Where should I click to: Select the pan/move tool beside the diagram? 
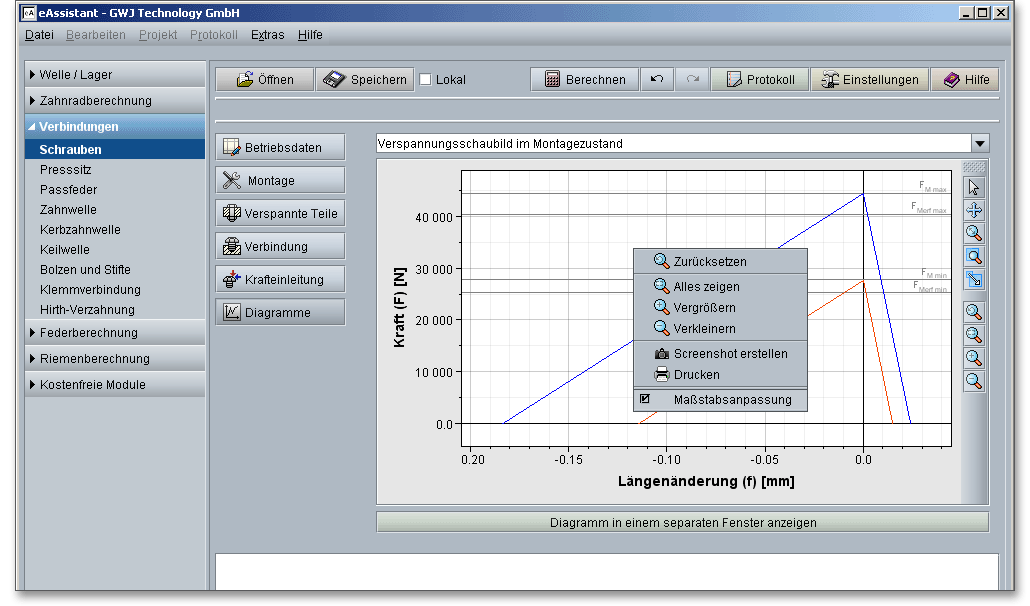tap(974, 210)
